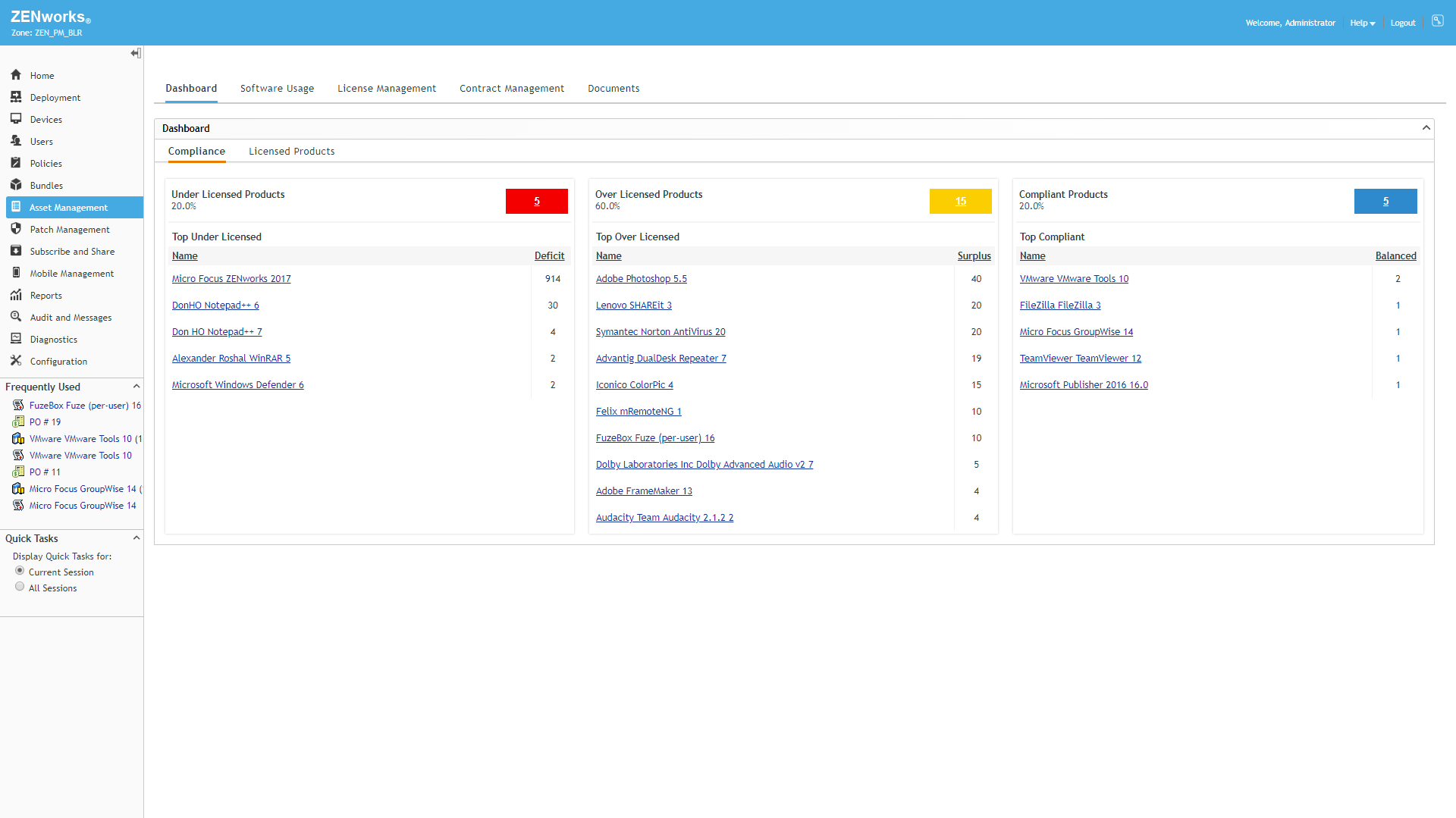Screen dimensions: 1456x818
Task: Collapse the Quick Tasks section
Action: (136, 538)
